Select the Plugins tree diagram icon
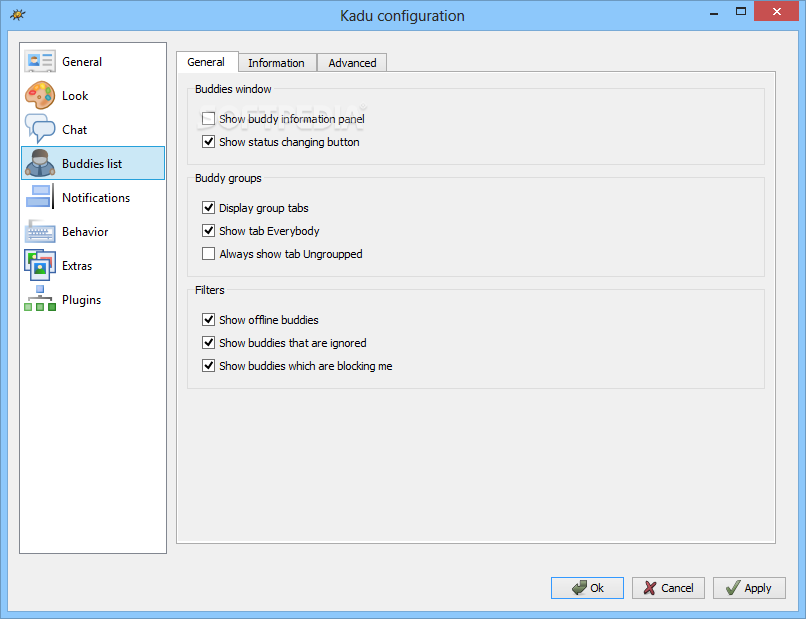Screen dimensions: 806x619 point(40,299)
